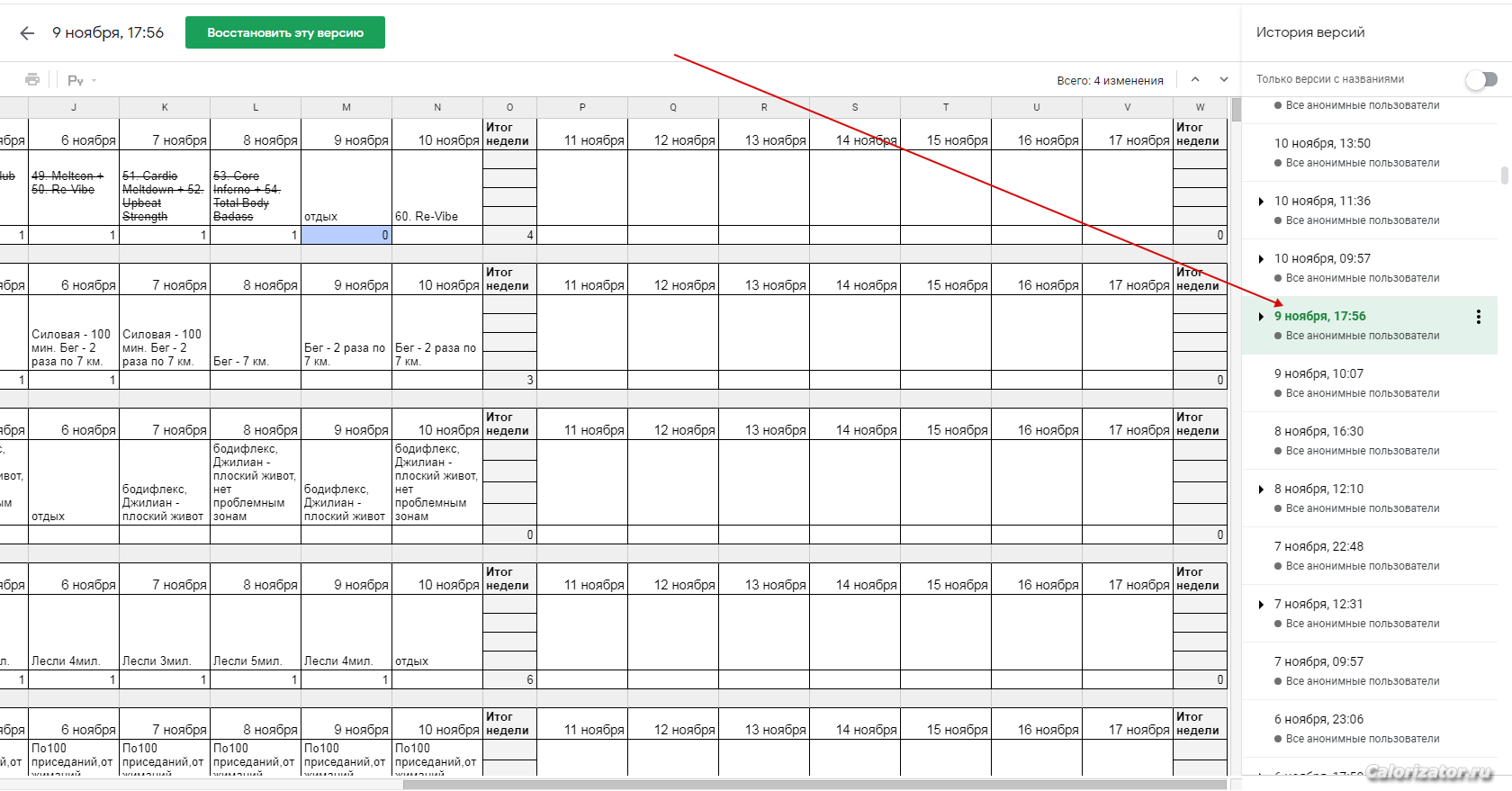
Task: Click the print icon in the toolbar
Action: coord(32,80)
